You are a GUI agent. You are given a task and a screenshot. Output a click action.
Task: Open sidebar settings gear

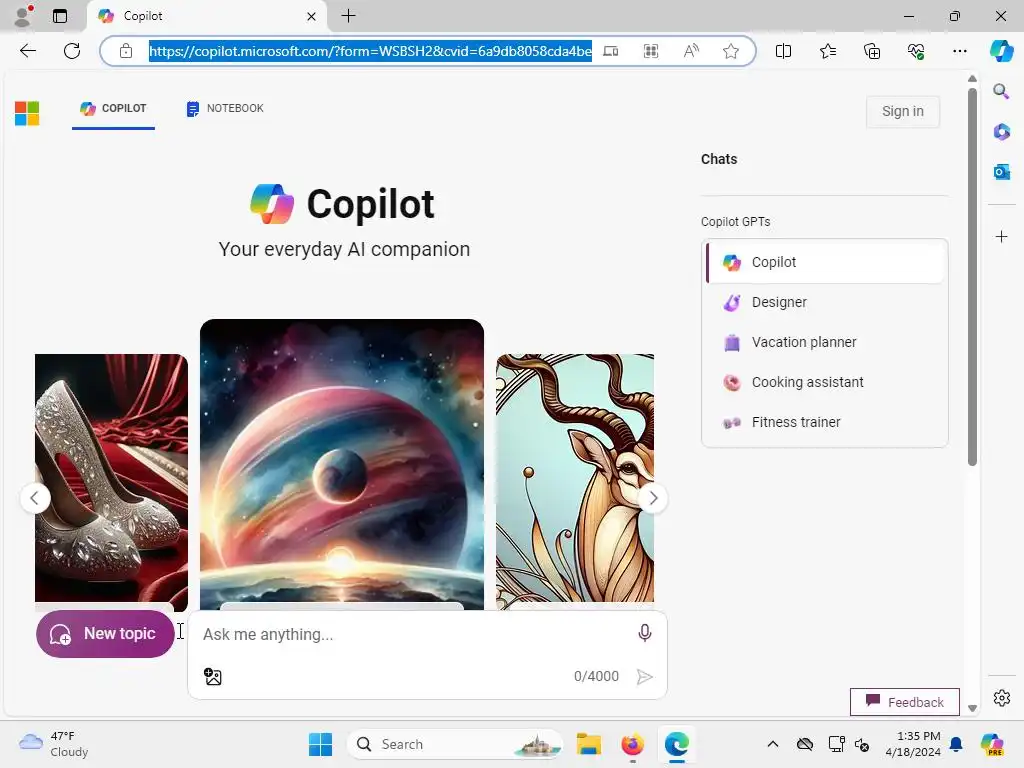coord(1001,698)
